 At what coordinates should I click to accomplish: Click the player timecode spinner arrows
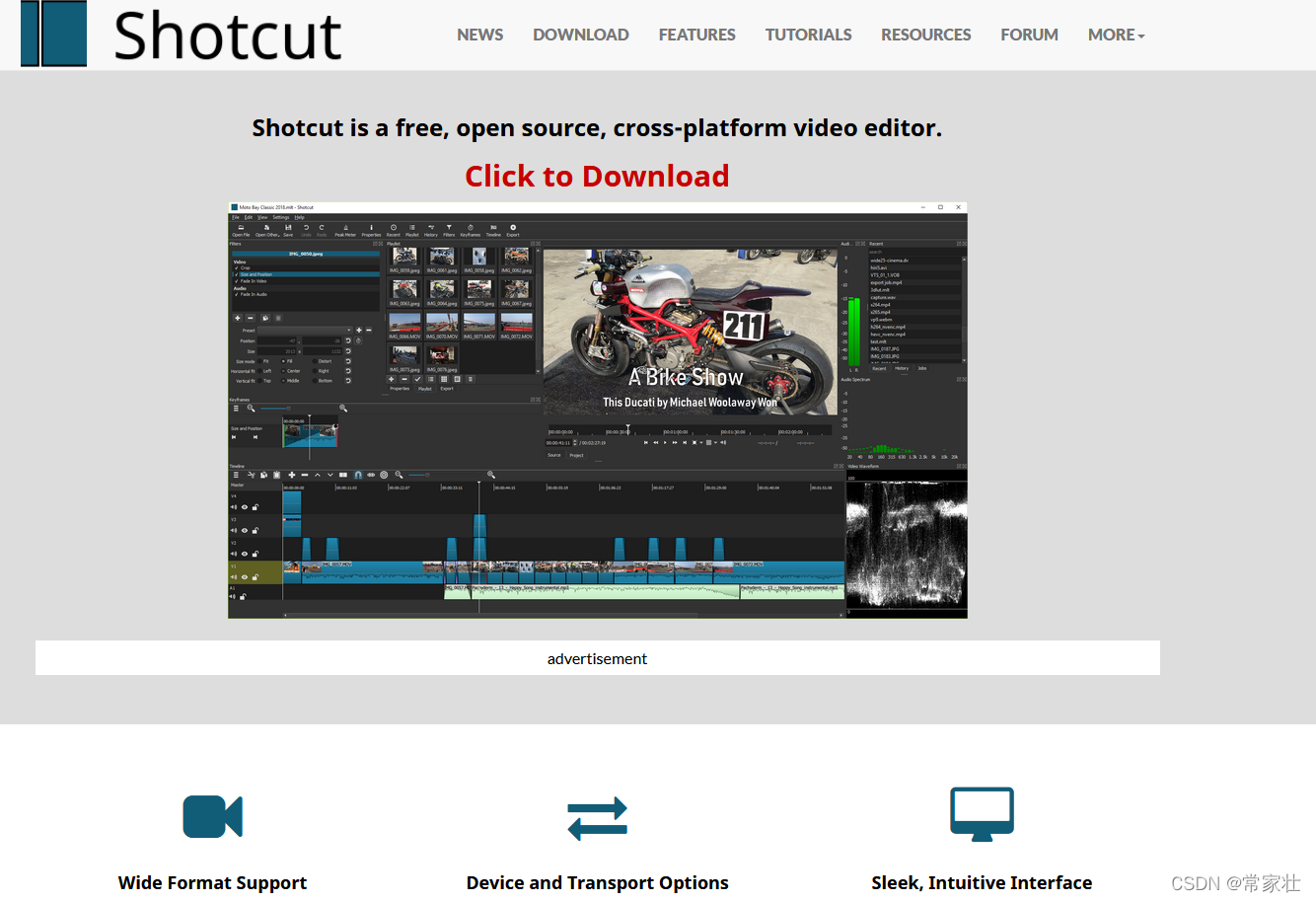[575, 443]
